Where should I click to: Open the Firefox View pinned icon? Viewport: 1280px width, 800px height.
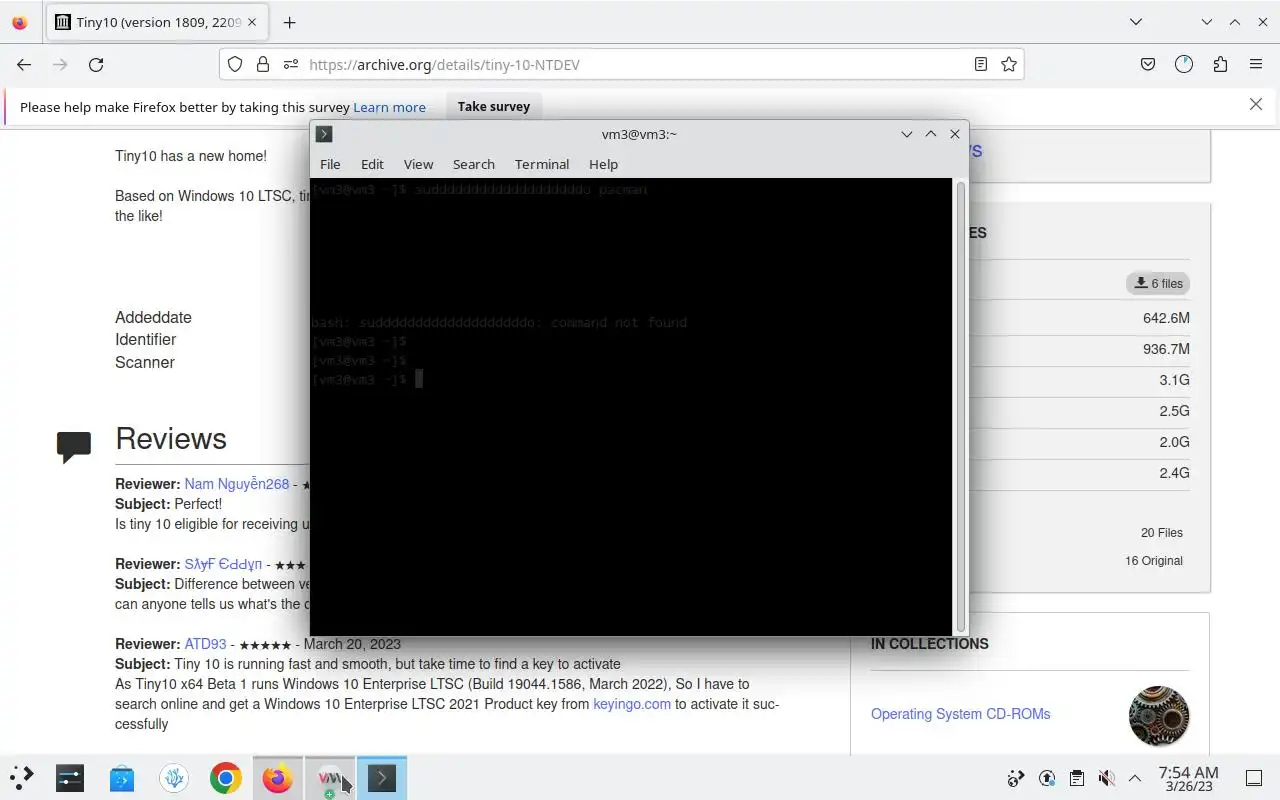pos(20,22)
